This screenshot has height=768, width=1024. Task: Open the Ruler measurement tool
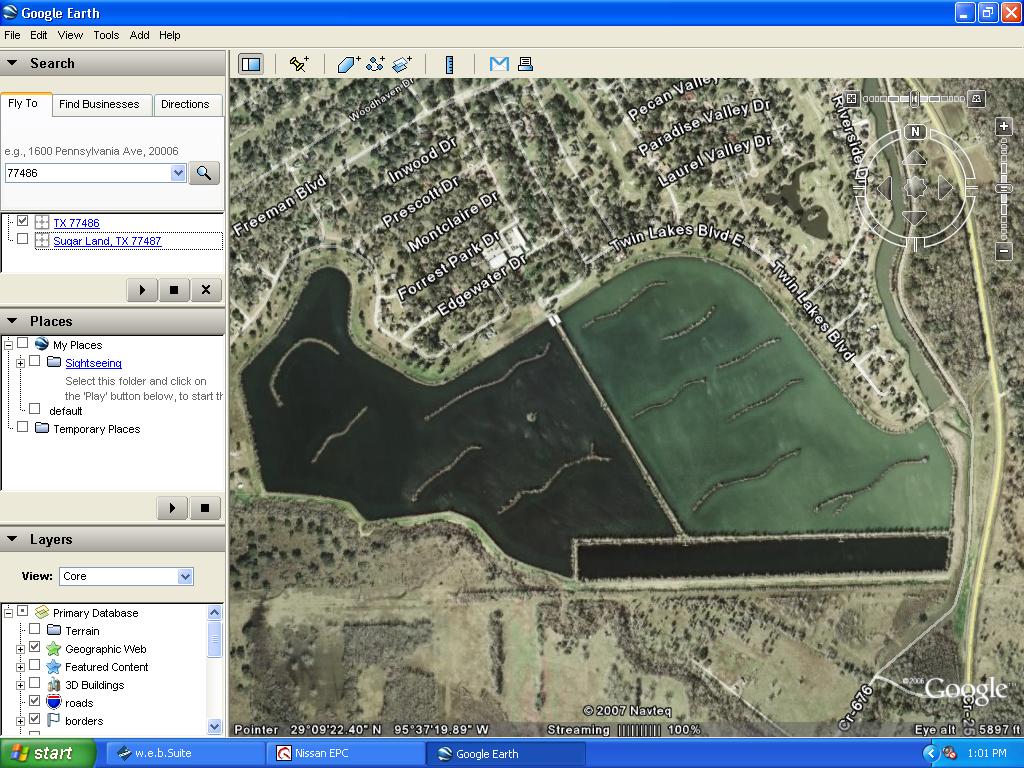(x=450, y=64)
